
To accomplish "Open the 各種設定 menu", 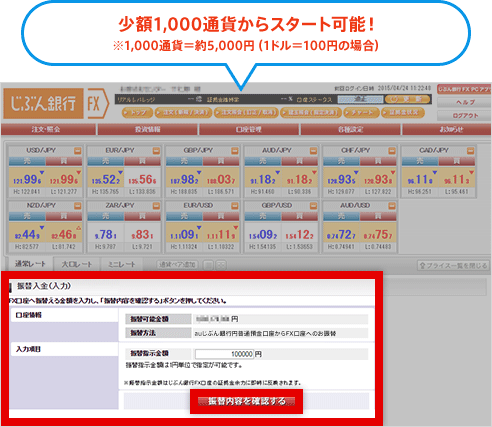I will (x=351, y=129).
